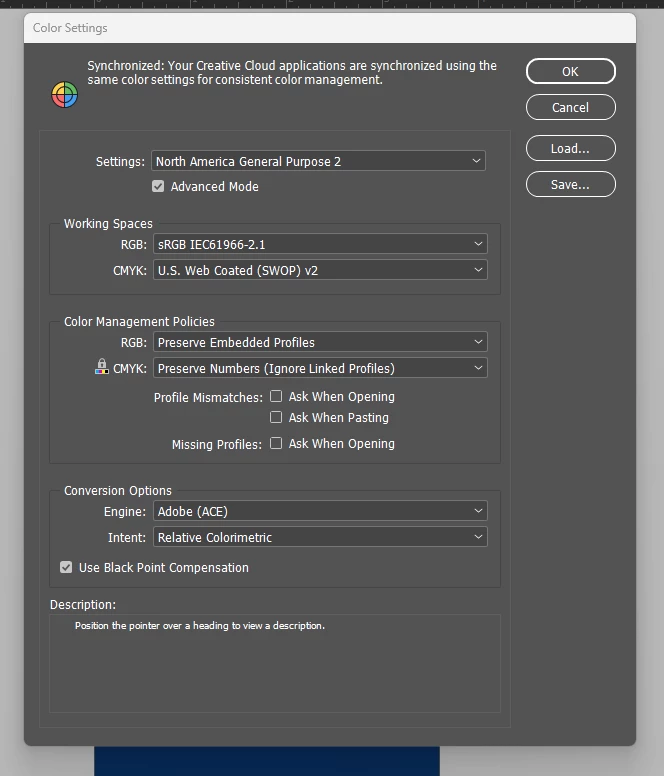Enable Missing Profiles Ask When Opening
Screen dimensions: 664x776
[x=276, y=443]
